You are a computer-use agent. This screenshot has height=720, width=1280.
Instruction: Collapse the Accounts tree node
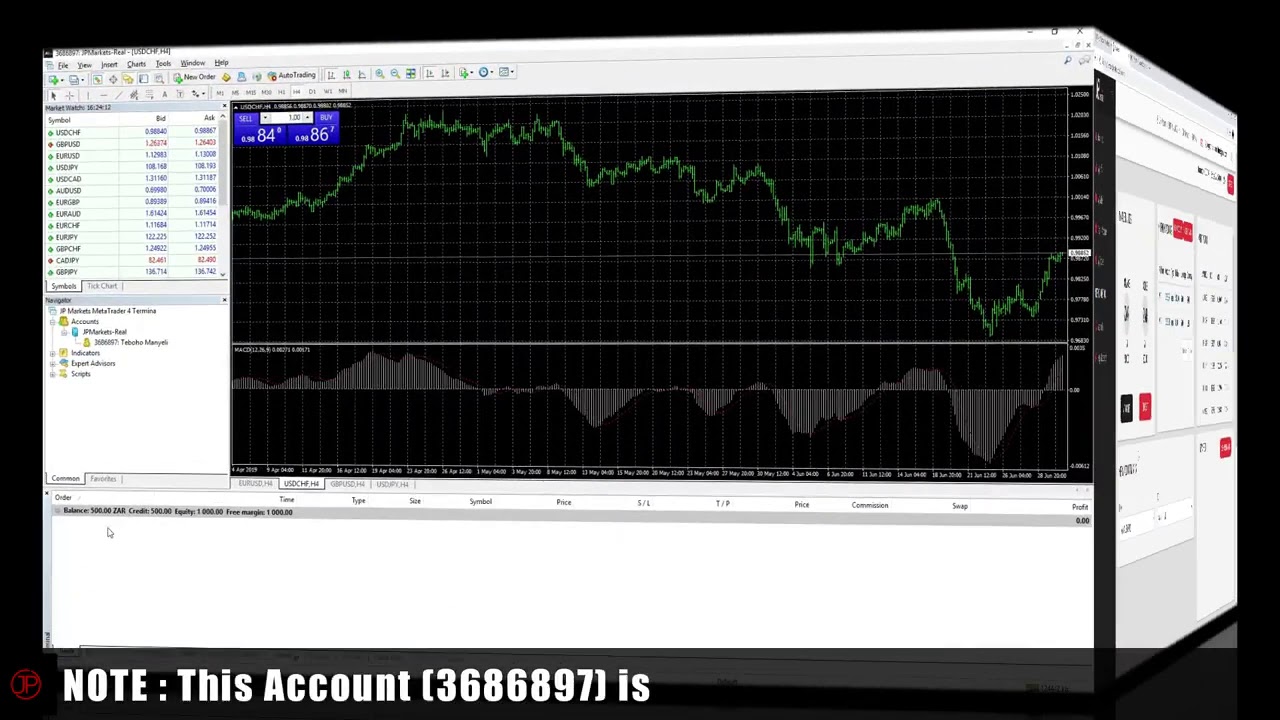coord(53,321)
